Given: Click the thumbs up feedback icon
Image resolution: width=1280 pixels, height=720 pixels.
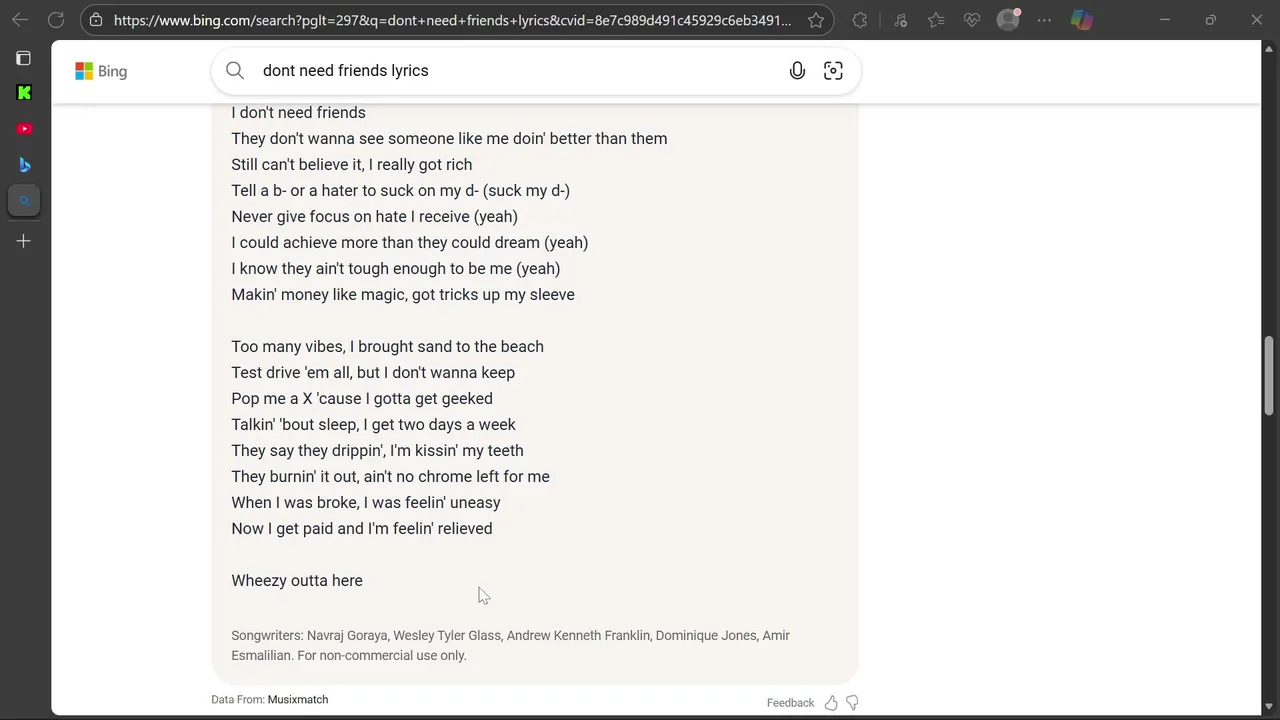Looking at the screenshot, I should (831, 703).
